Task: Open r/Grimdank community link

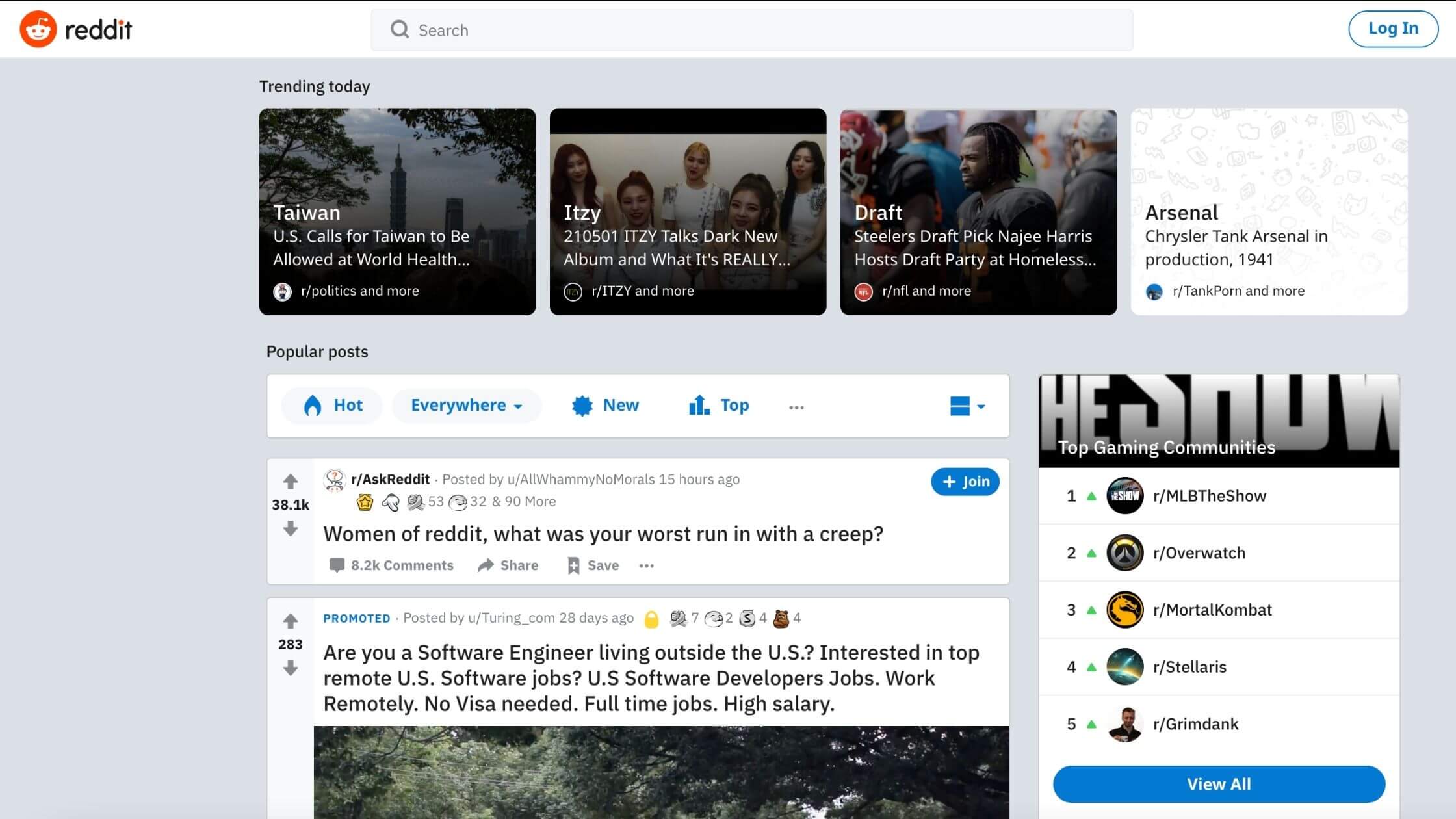Action: pos(1195,724)
